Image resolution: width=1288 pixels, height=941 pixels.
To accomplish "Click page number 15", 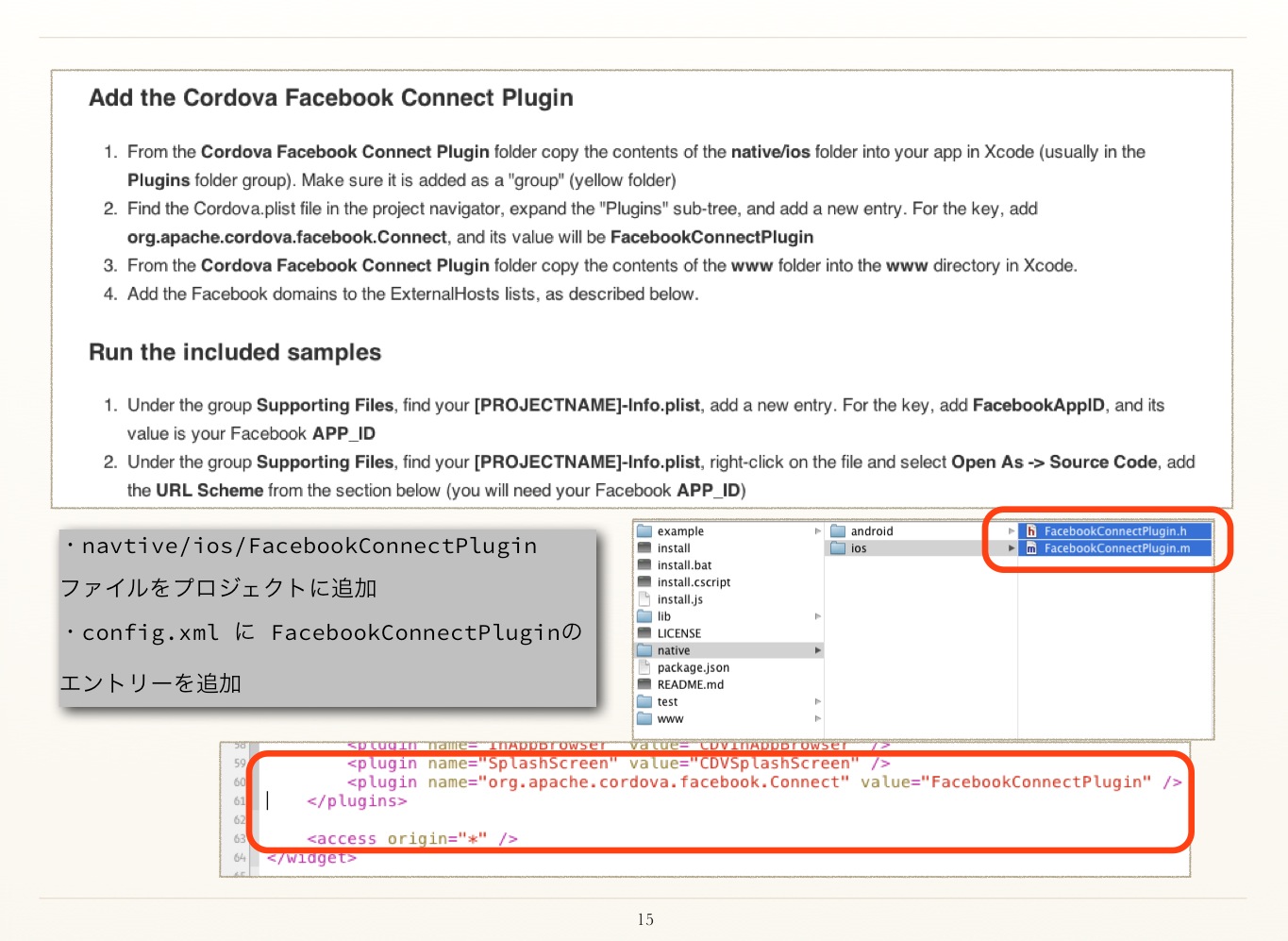I will [x=645, y=919].
